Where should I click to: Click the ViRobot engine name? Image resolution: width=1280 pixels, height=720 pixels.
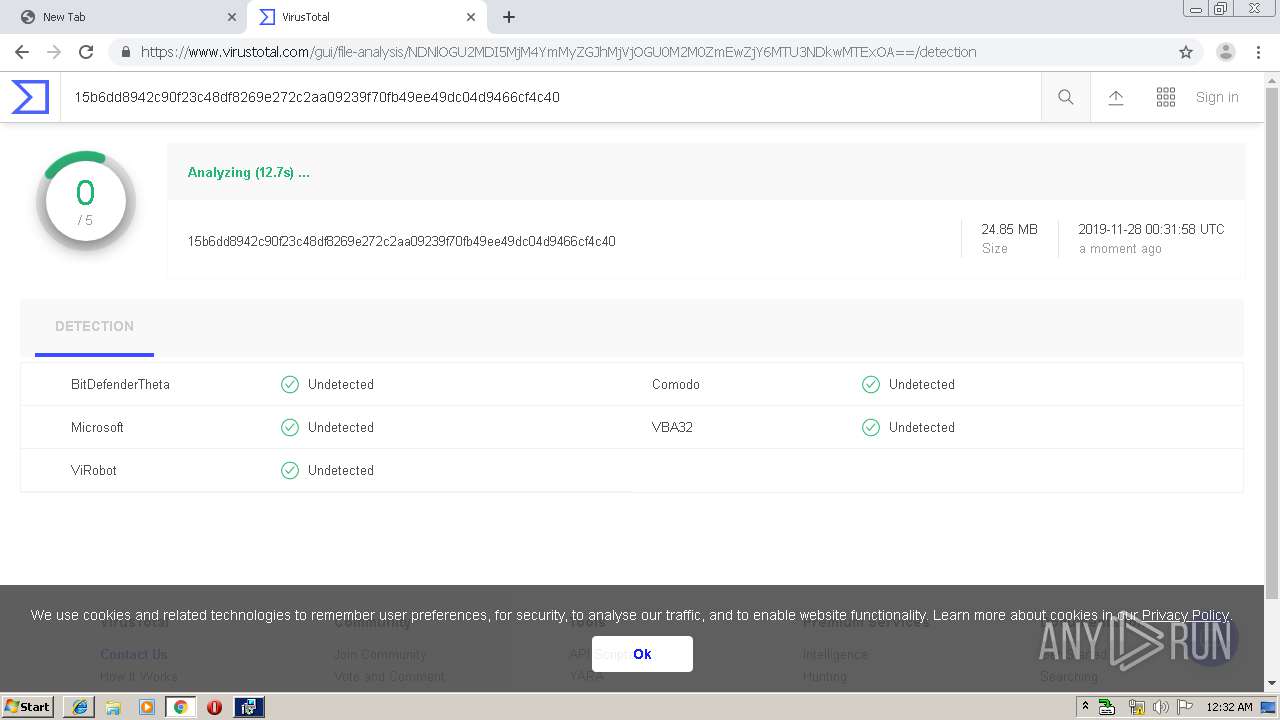pyautogui.click(x=94, y=470)
